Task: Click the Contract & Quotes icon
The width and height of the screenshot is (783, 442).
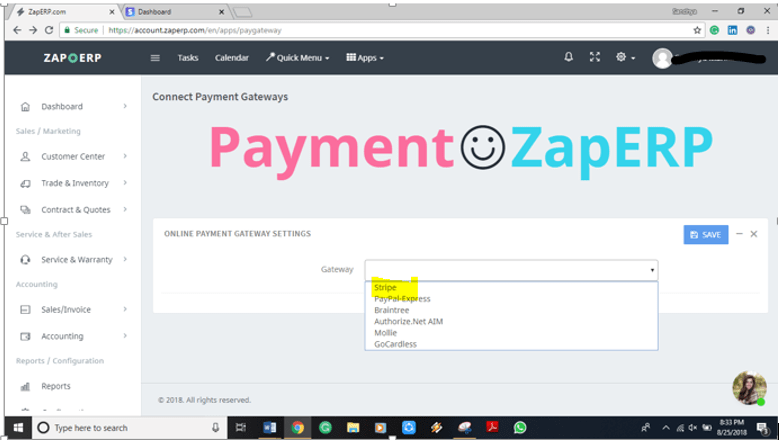Action: (25, 210)
